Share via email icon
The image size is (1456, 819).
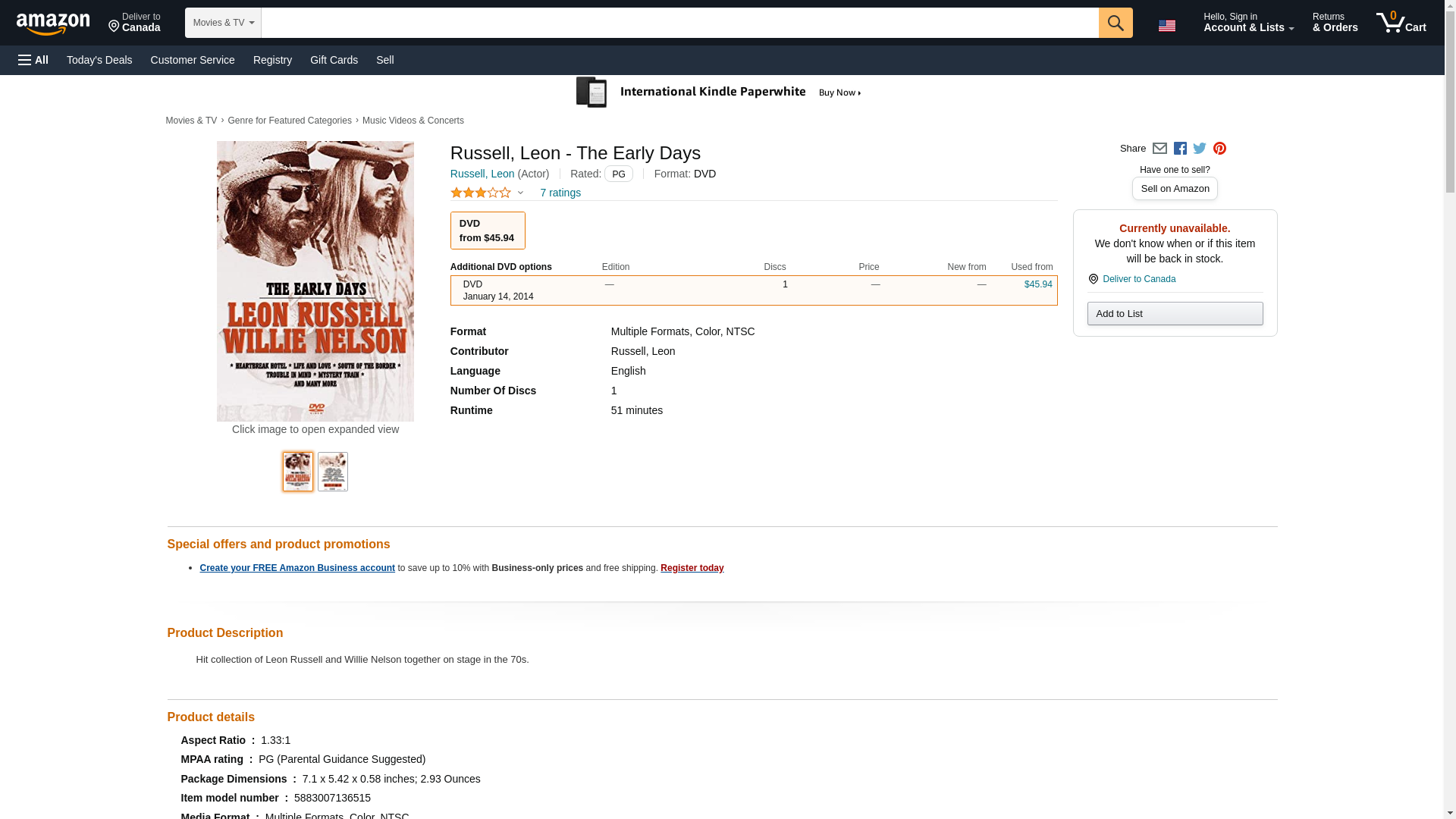click(1159, 149)
